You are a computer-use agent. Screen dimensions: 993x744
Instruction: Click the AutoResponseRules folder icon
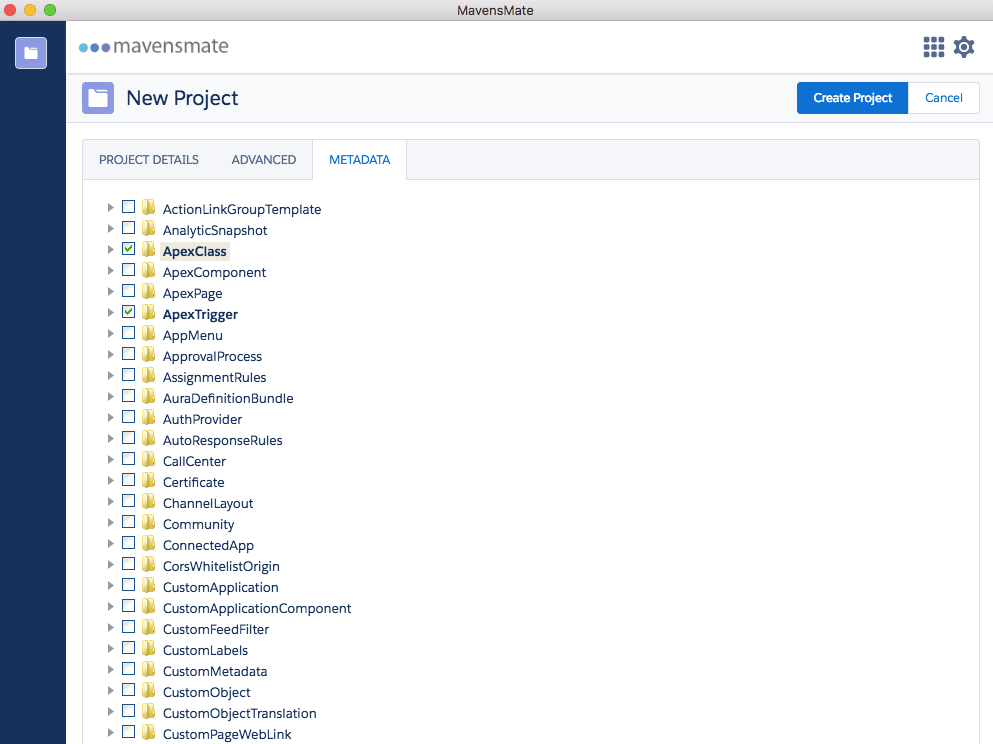(x=148, y=438)
